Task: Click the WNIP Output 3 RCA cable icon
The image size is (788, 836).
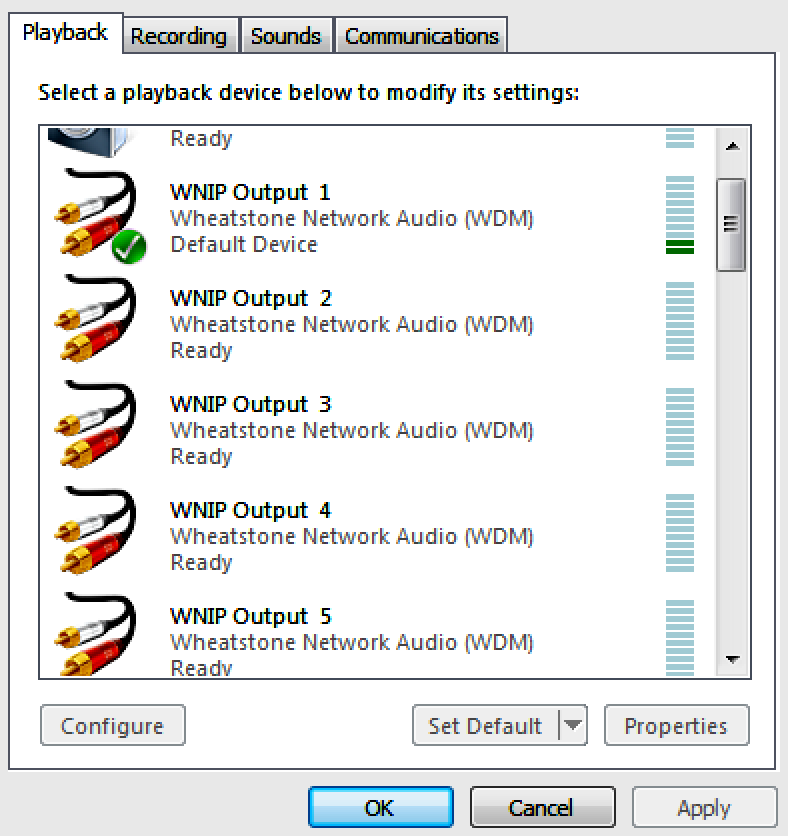Action: [x=96, y=425]
